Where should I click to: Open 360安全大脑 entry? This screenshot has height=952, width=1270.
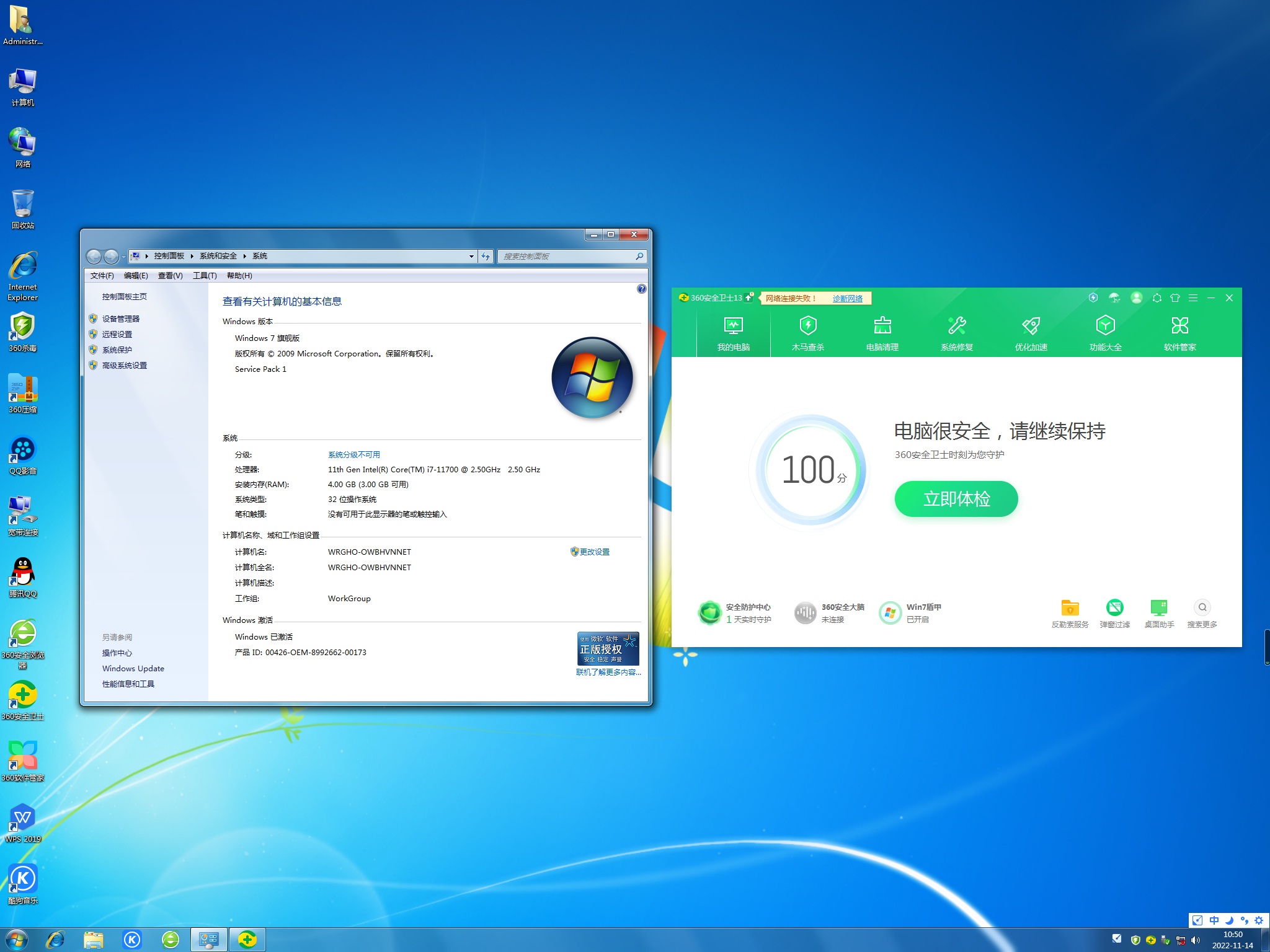click(x=830, y=612)
